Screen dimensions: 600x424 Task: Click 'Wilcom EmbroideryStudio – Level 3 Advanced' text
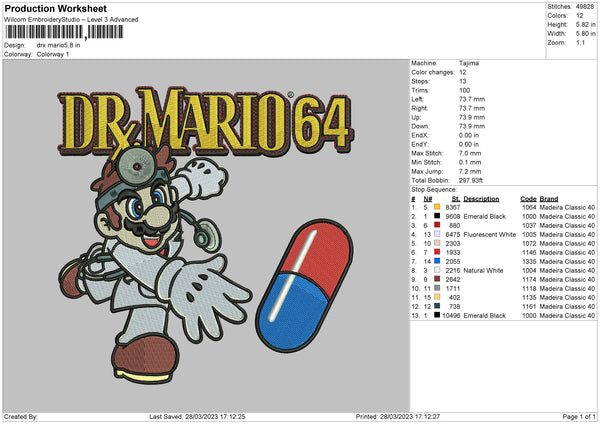point(71,20)
